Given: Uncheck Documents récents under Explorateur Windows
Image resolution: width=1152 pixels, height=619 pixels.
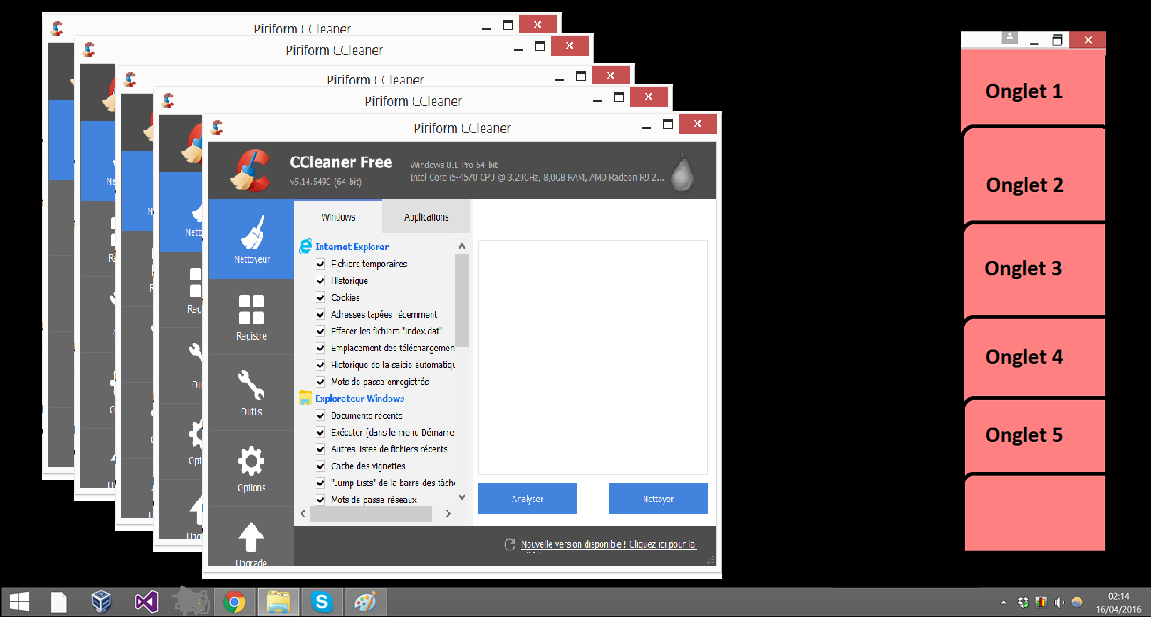Looking at the screenshot, I should (x=320, y=415).
